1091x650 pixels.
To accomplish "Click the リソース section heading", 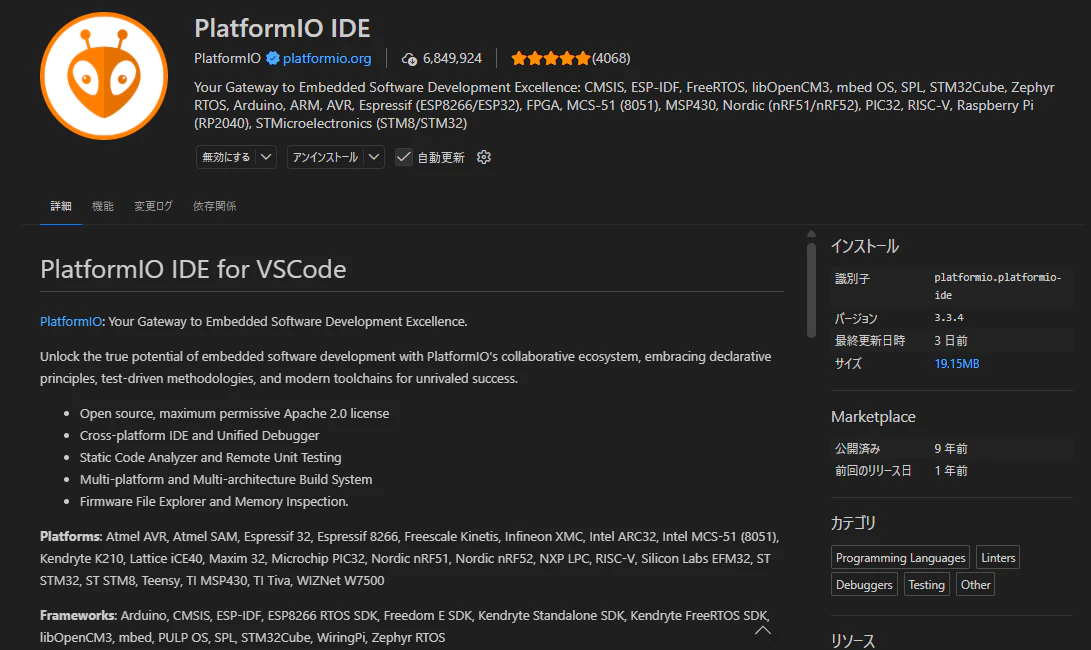I will 853,640.
